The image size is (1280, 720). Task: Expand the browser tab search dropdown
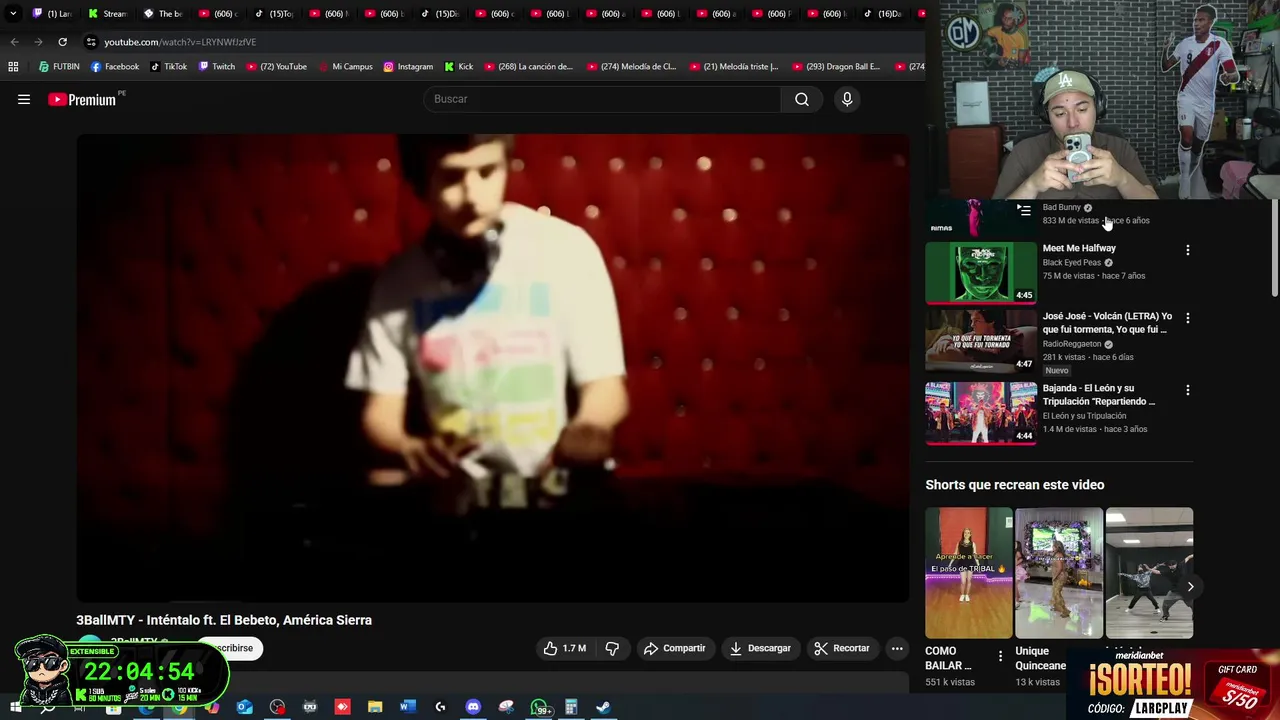pos(12,14)
